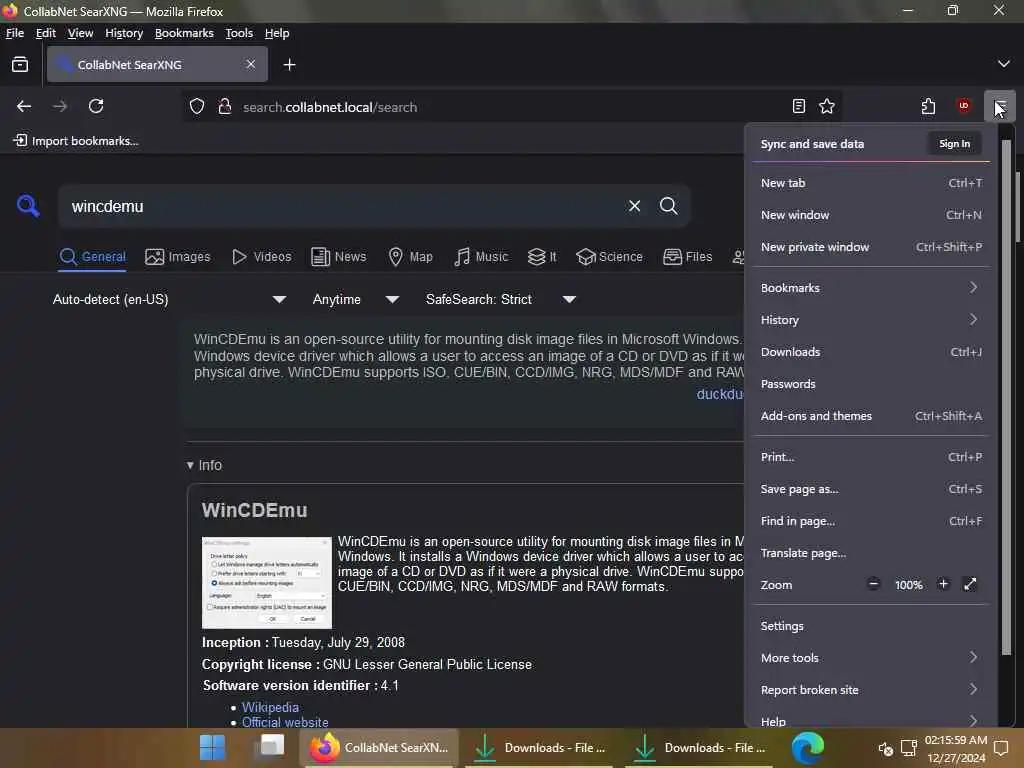Click the WinCDEmu settings thumbnail image
The height and width of the screenshot is (768, 1024).
266,583
